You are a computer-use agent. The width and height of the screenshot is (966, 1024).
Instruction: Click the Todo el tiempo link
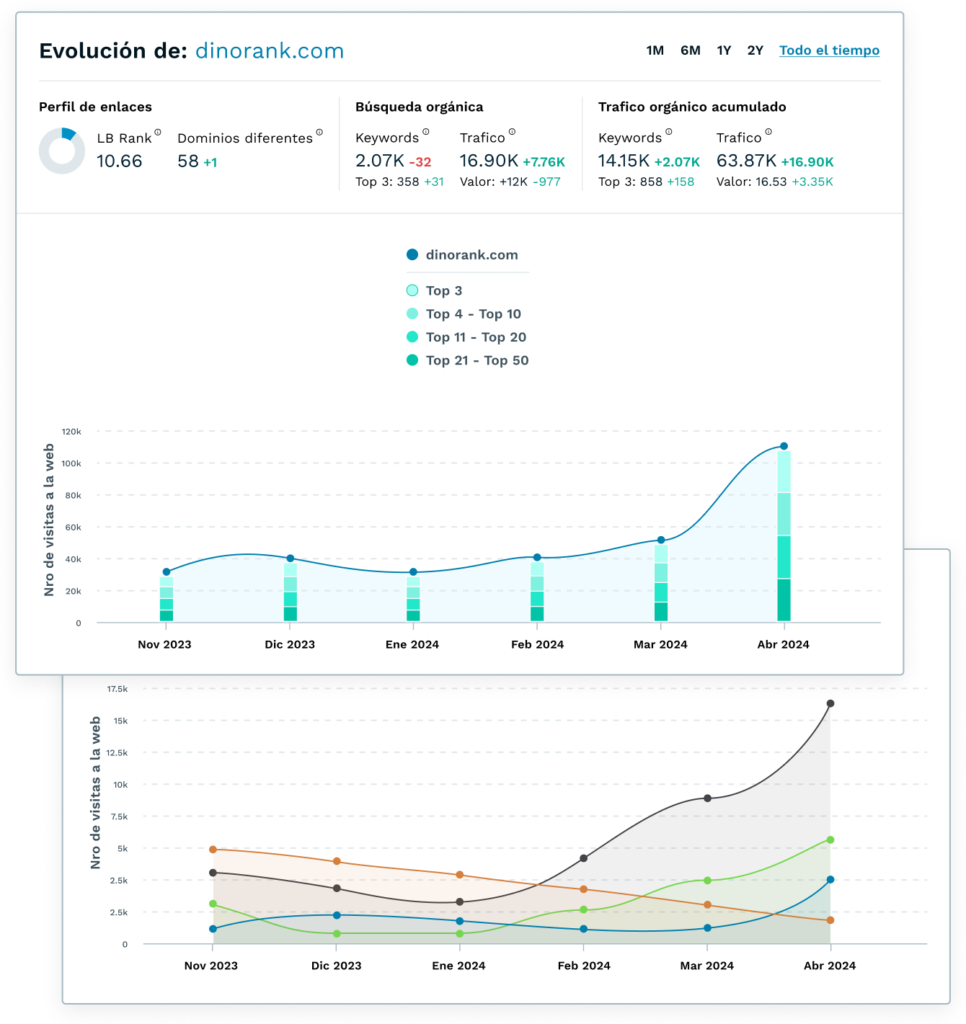[x=829, y=50]
